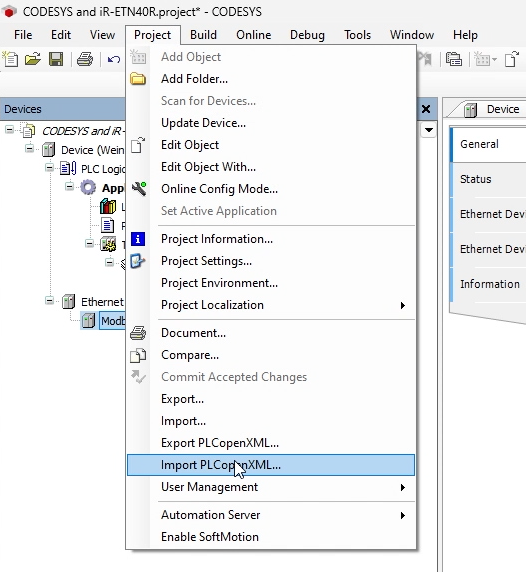Select the Status side tab
Viewport: 526px width, 572px height.
click(x=489, y=179)
